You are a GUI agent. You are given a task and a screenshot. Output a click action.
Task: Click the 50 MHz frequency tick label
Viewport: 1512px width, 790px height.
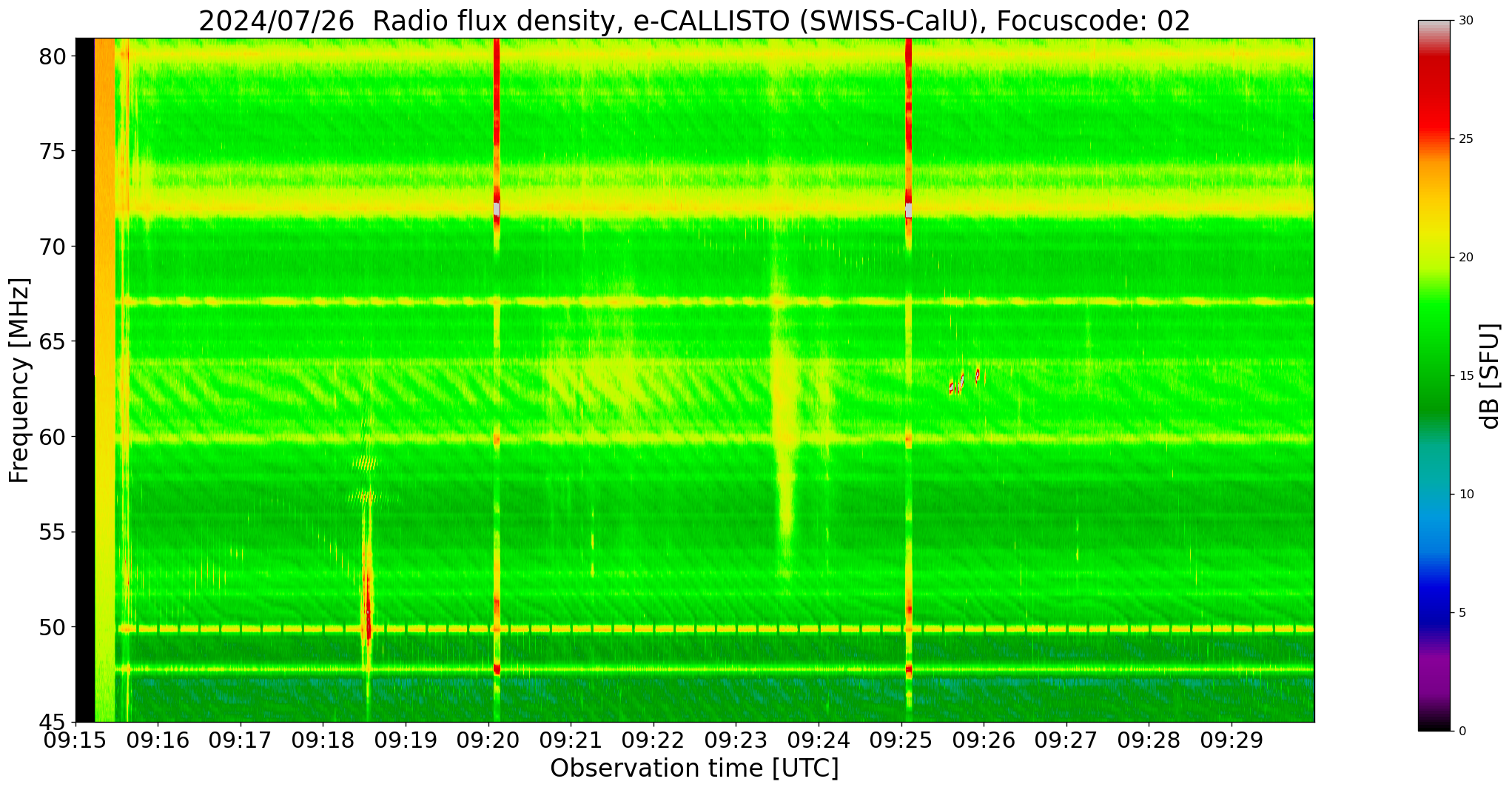coord(53,627)
